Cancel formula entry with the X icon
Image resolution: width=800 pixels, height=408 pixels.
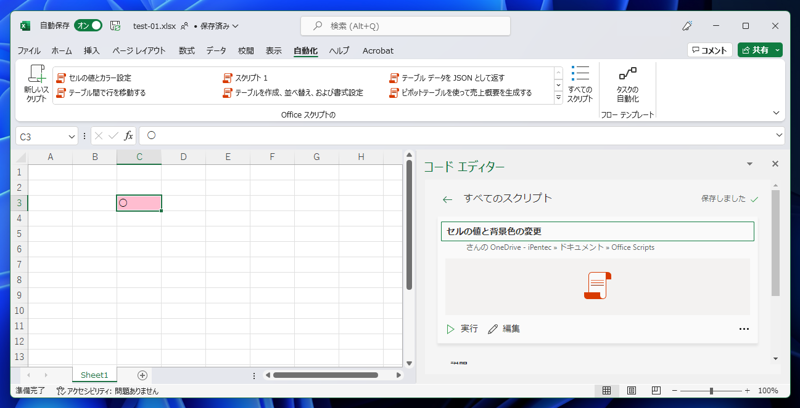pyautogui.click(x=98, y=136)
